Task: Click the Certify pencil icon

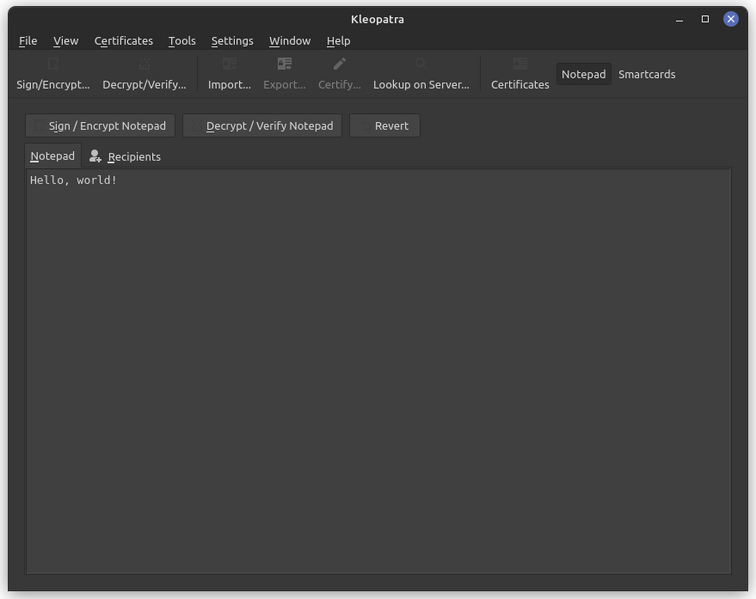Action: pyautogui.click(x=339, y=64)
